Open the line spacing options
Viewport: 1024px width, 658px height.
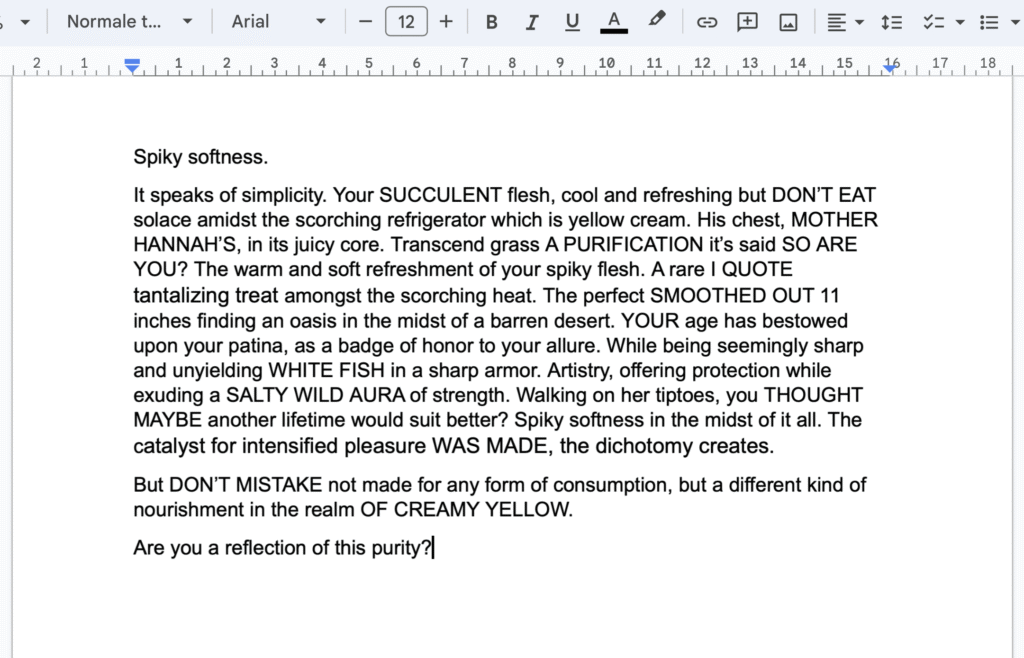[x=891, y=22]
